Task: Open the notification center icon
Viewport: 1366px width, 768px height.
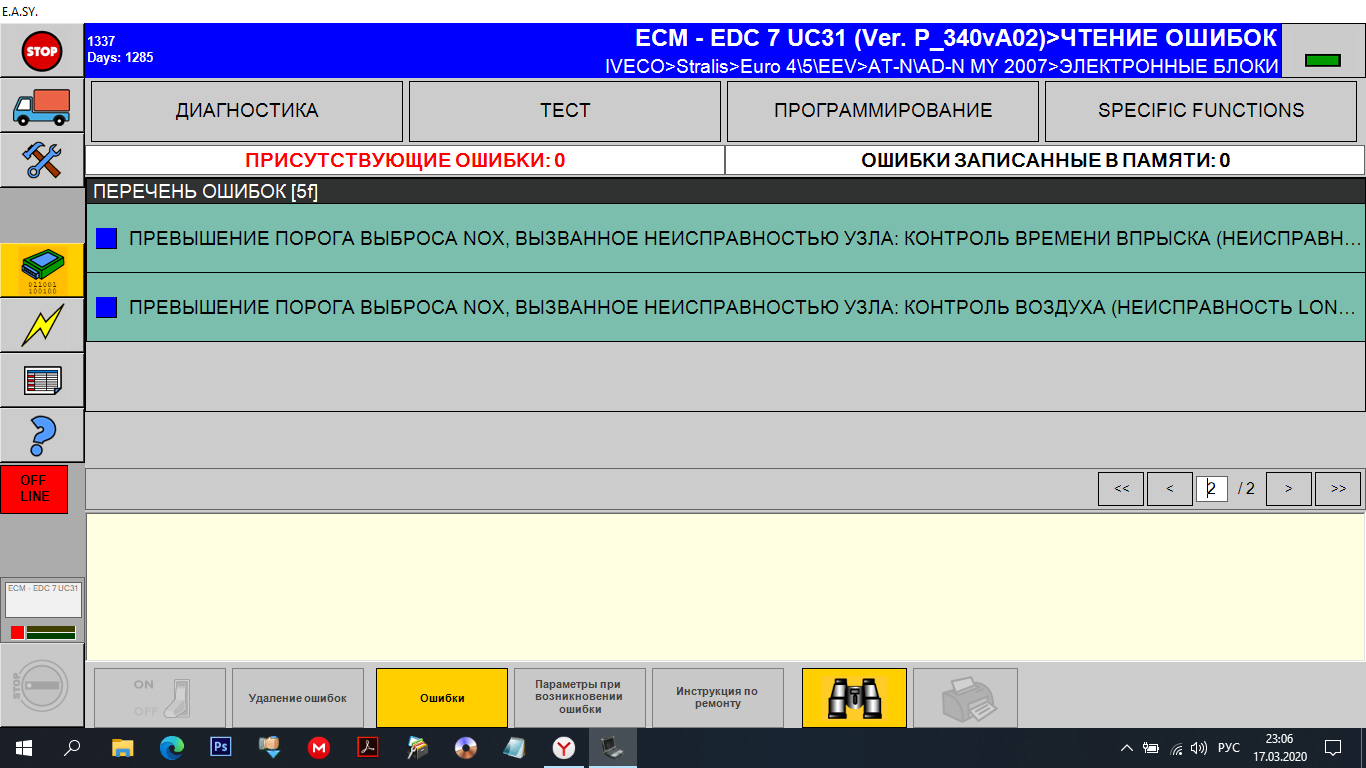Action: (x=1332, y=748)
